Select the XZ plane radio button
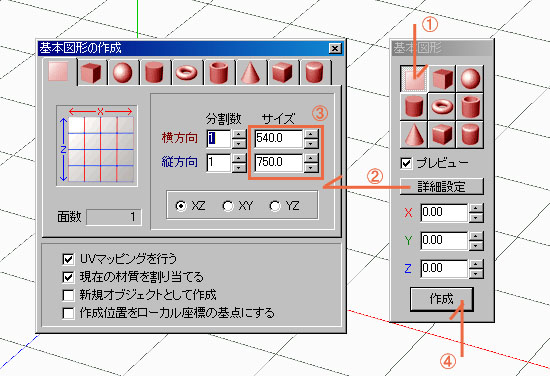The height and width of the screenshot is (376, 550). coord(181,206)
